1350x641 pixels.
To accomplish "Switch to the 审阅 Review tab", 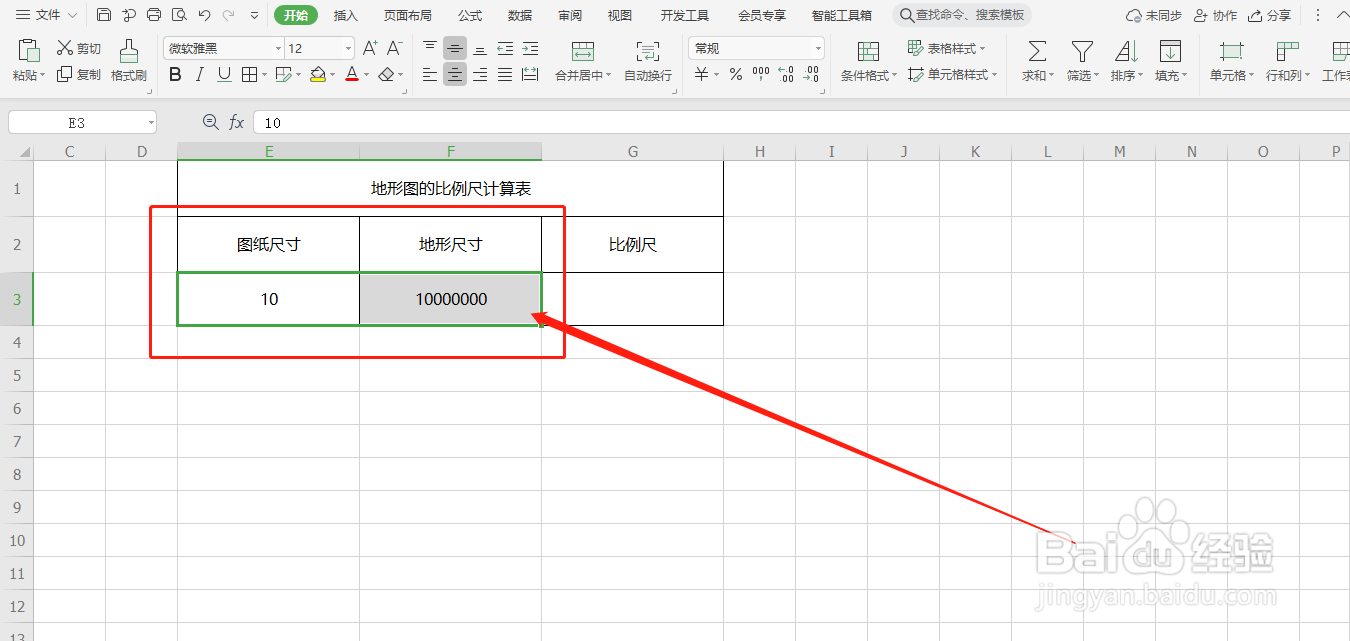I will [570, 15].
